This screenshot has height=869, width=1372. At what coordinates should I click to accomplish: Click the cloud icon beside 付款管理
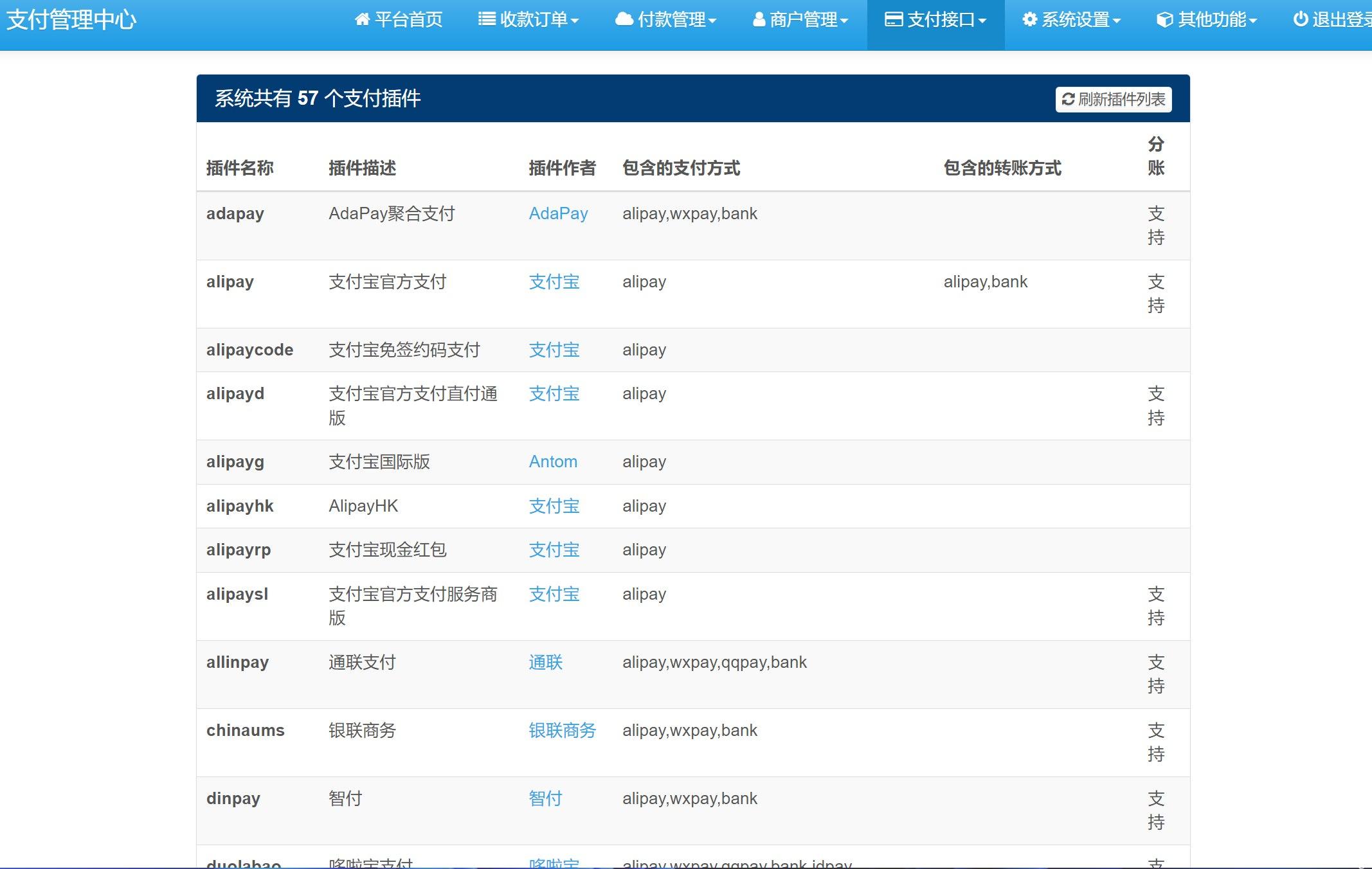click(x=624, y=19)
